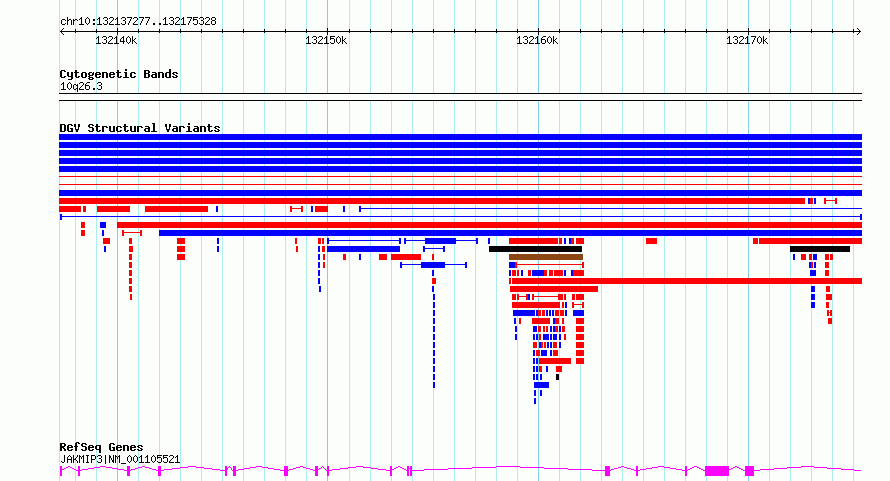
Task: Click the 132170k scale label
Action: [x=747, y=40]
